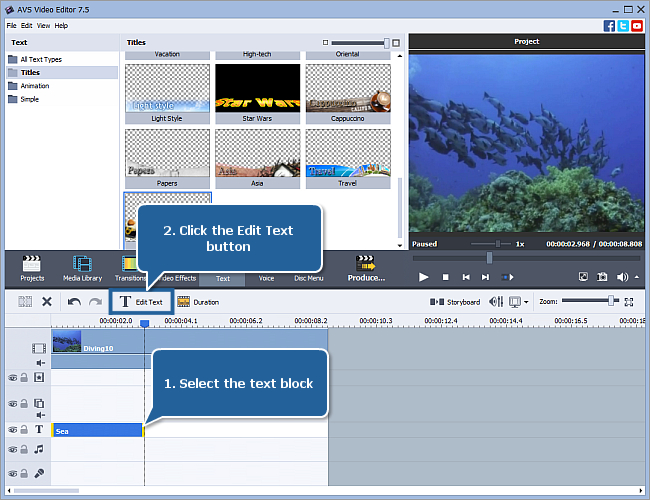Viewport: 650px width, 500px height.
Task: Click the large thumbnails size icon
Action: click(x=396, y=43)
